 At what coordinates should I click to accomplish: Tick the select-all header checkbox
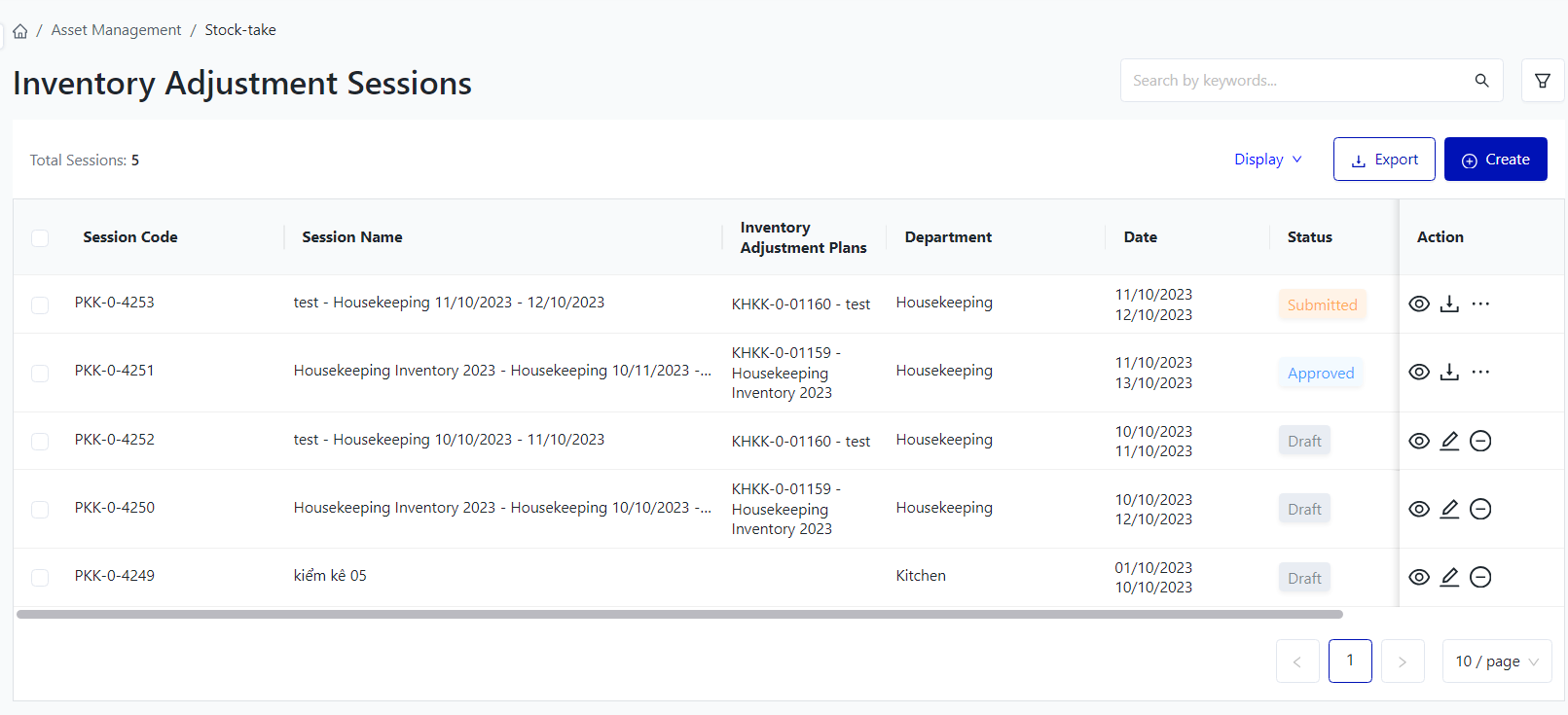click(x=40, y=238)
